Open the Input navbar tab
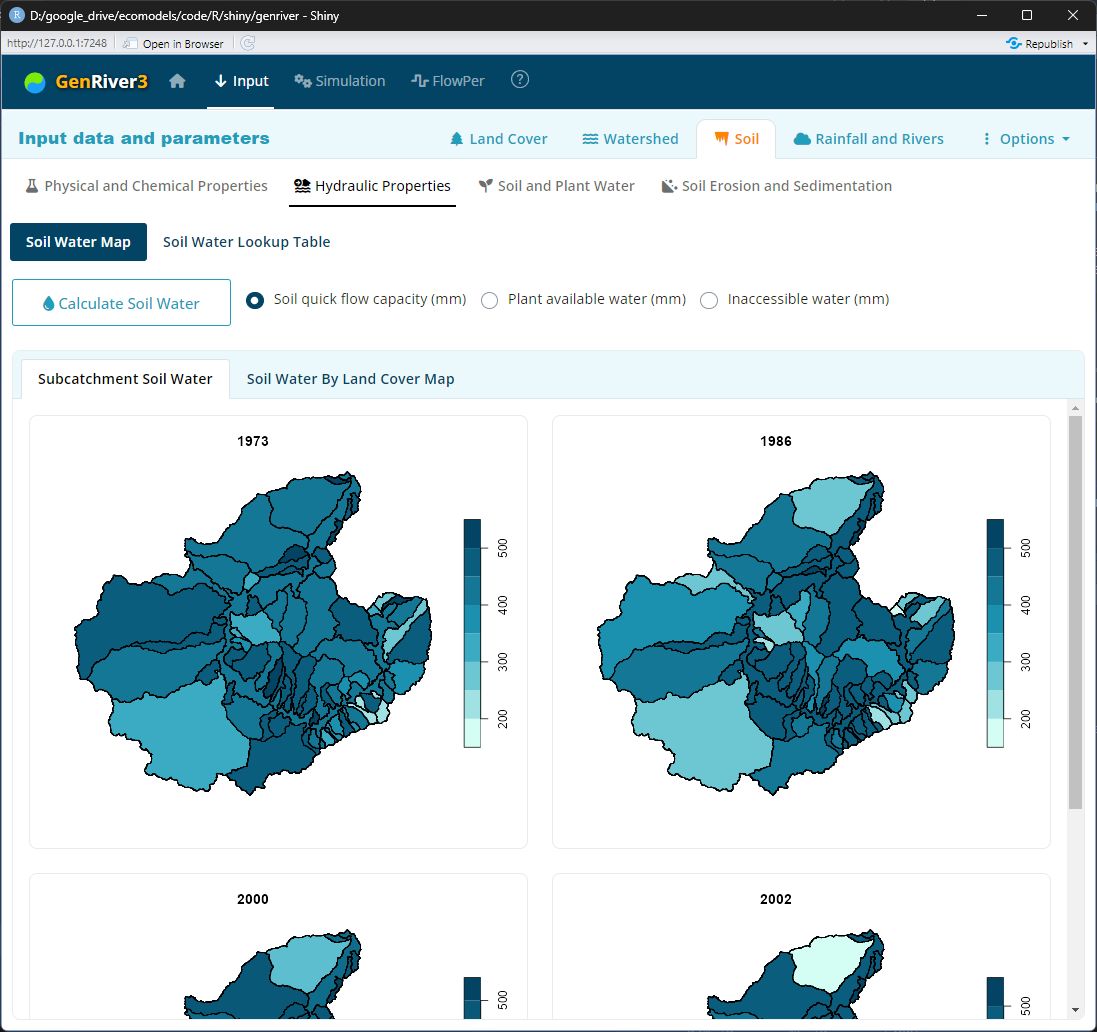1097x1032 pixels. pos(241,81)
